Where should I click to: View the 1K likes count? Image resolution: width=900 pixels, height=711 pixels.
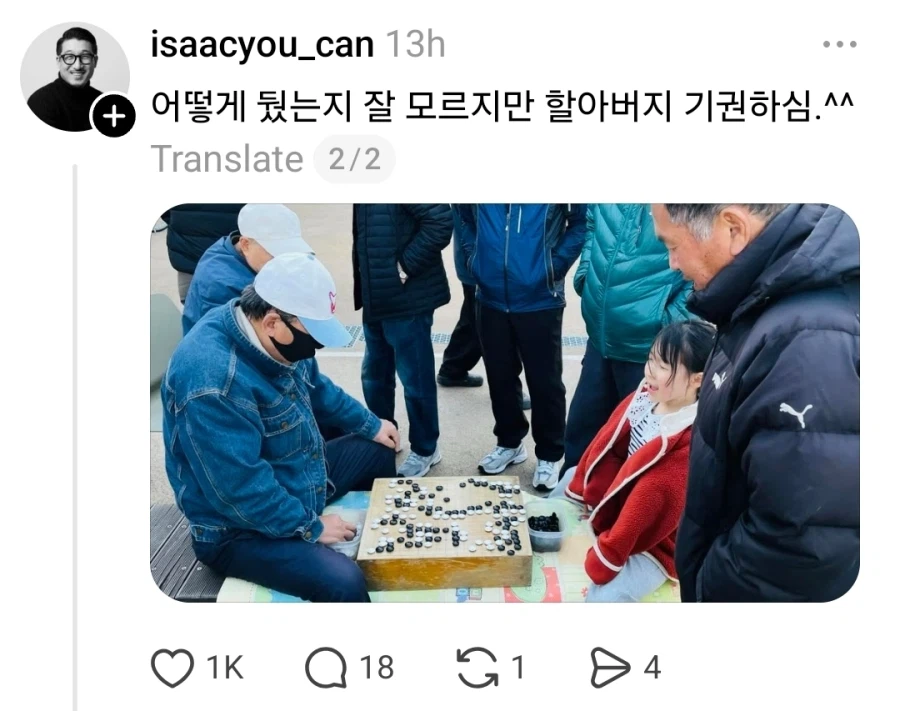point(224,668)
